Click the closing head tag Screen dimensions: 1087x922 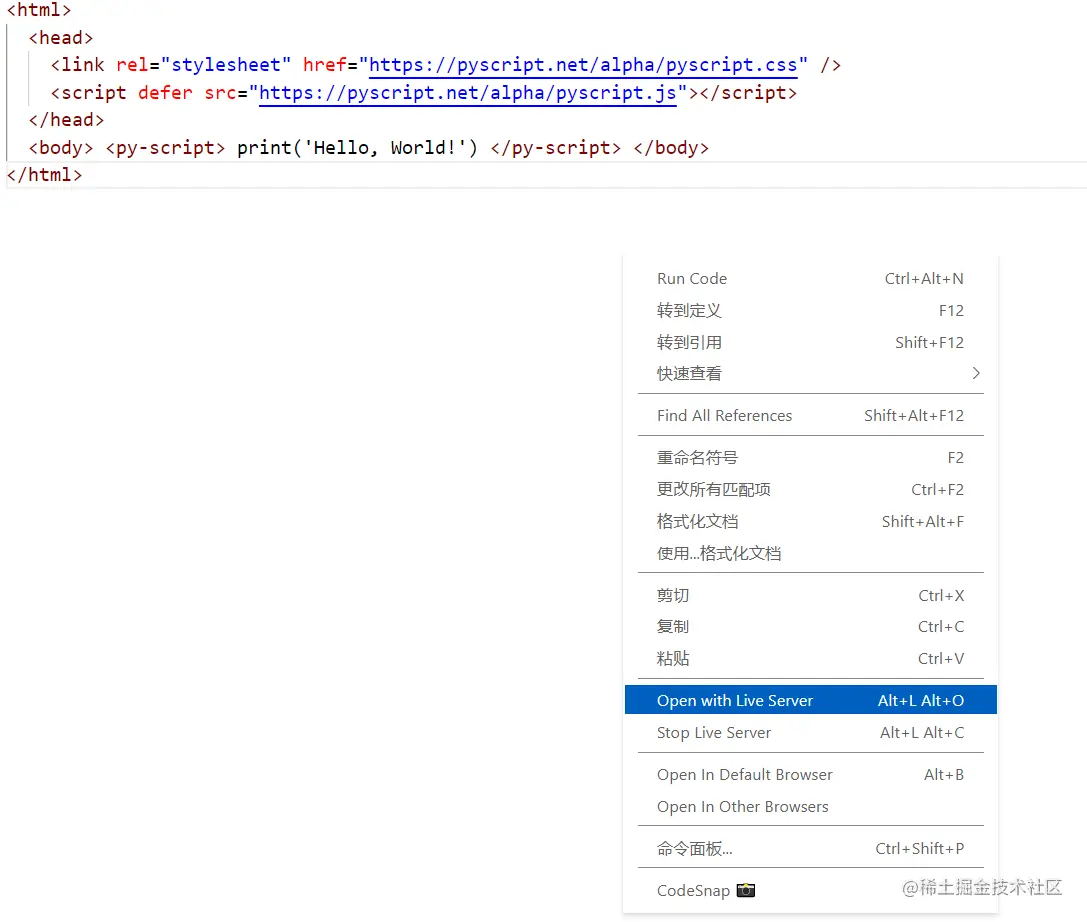pyautogui.click(x=67, y=120)
